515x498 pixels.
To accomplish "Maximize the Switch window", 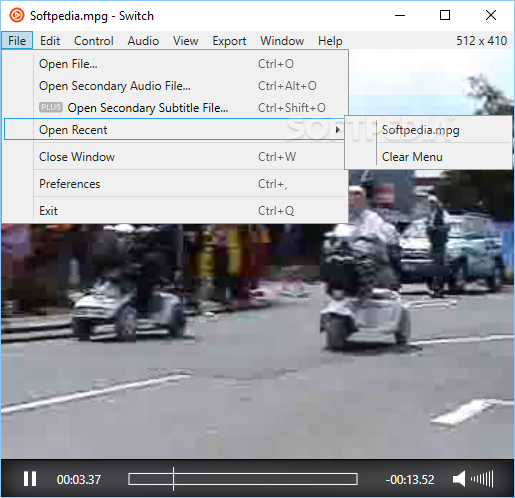I will pyautogui.click(x=445, y=15).
